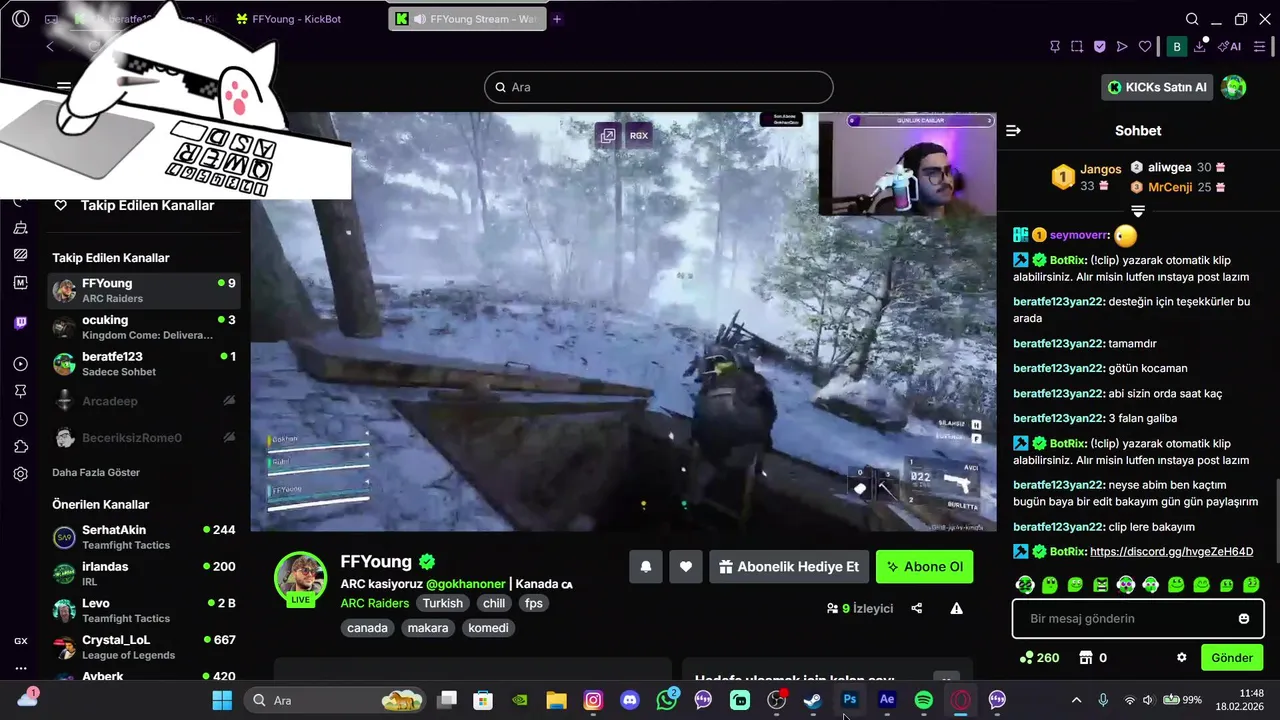The width and height of the screenshot is (1280, 720).
Task: Select the FFYoung Stream browser tab
Action: tap(468, 19)
